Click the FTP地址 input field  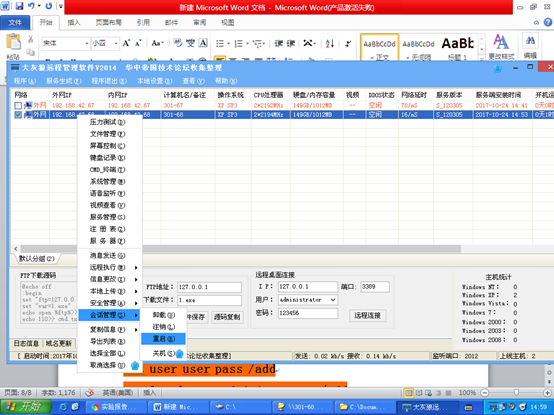click(209, 287)
